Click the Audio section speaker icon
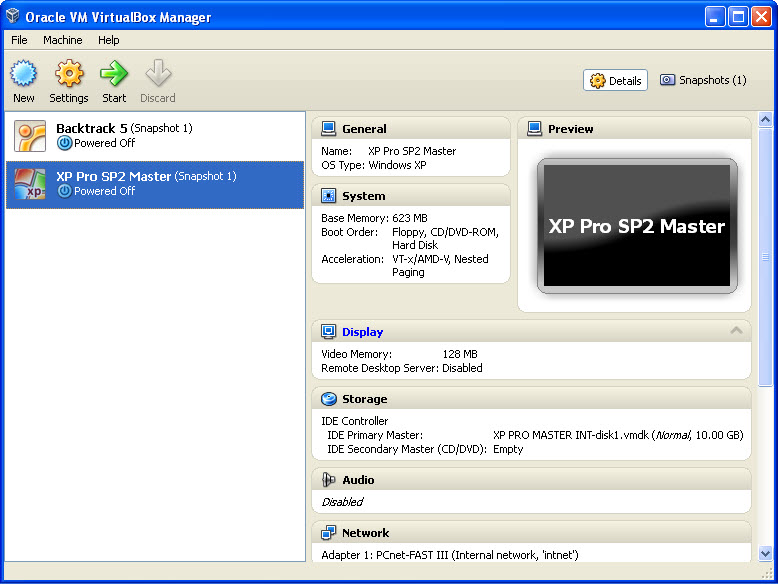 pyautogui.click(x=328, y=480)
